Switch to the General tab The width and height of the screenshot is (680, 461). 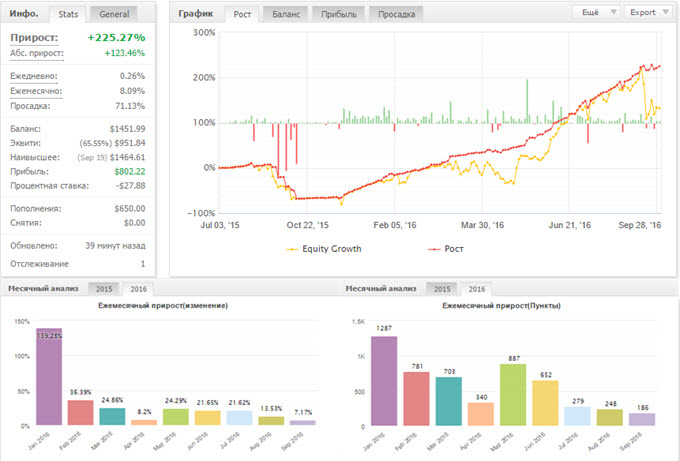[114, 14]
